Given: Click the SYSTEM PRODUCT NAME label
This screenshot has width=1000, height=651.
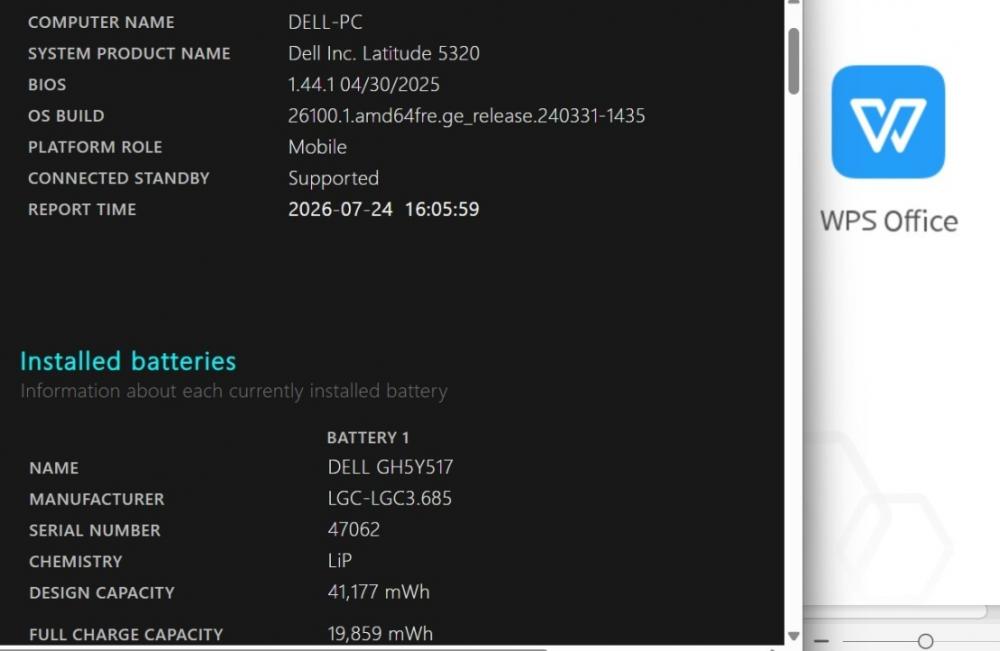Looking at the screenshot, I should click(x=129, y=54).
